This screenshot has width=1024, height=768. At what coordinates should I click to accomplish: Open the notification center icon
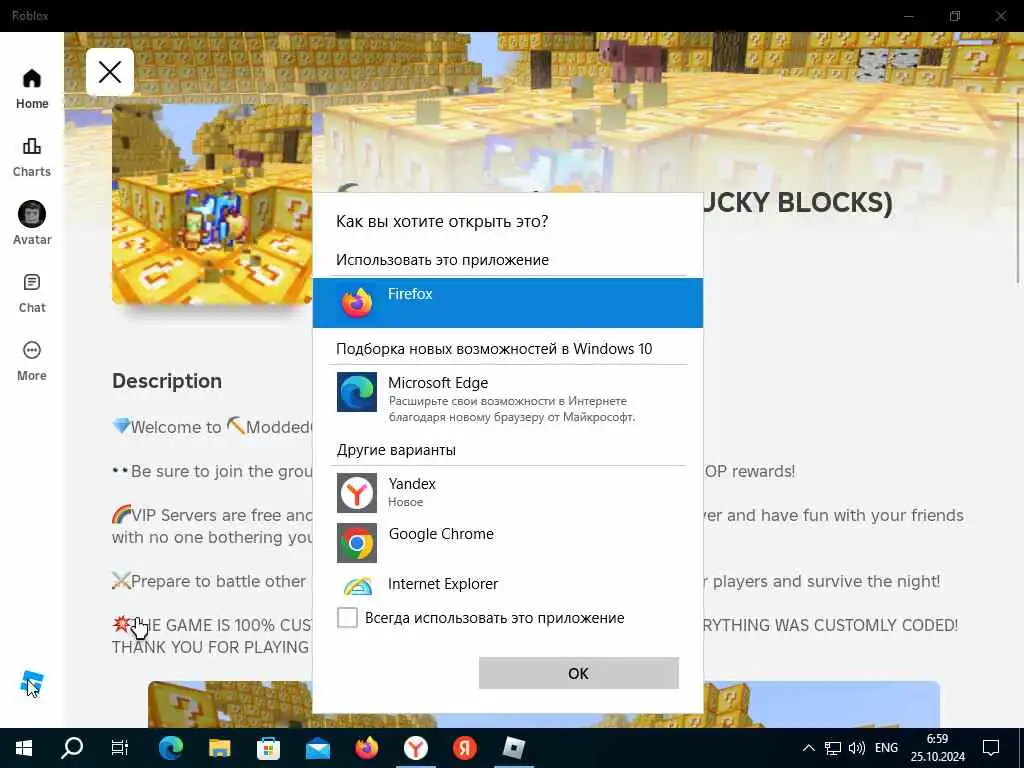991,748
